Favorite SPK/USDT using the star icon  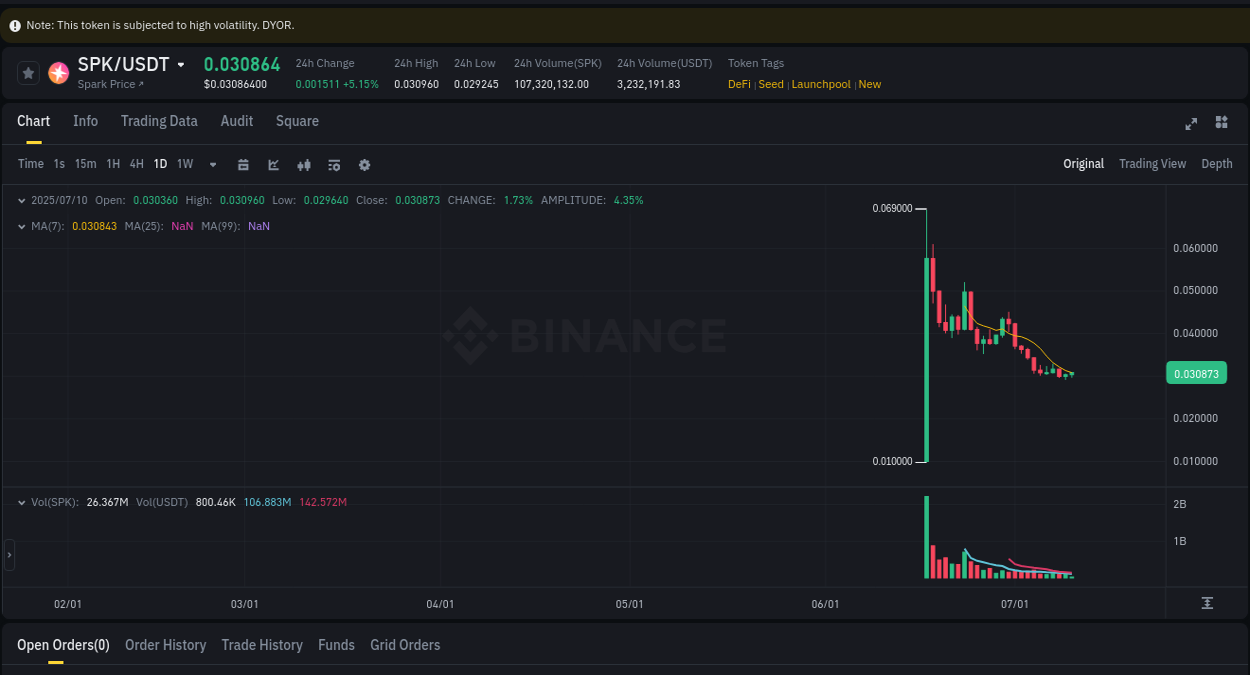coord(28,73)
